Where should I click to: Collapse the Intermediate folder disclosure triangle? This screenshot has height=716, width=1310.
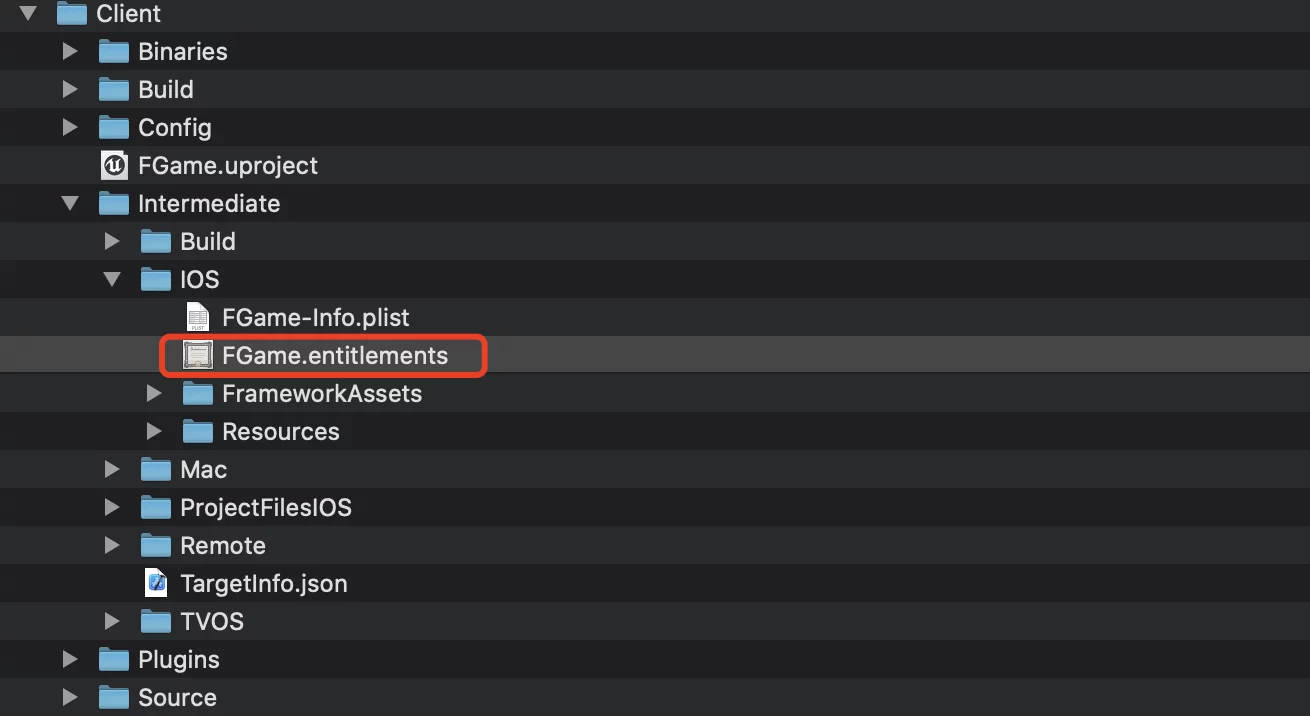tap(70, 203)
